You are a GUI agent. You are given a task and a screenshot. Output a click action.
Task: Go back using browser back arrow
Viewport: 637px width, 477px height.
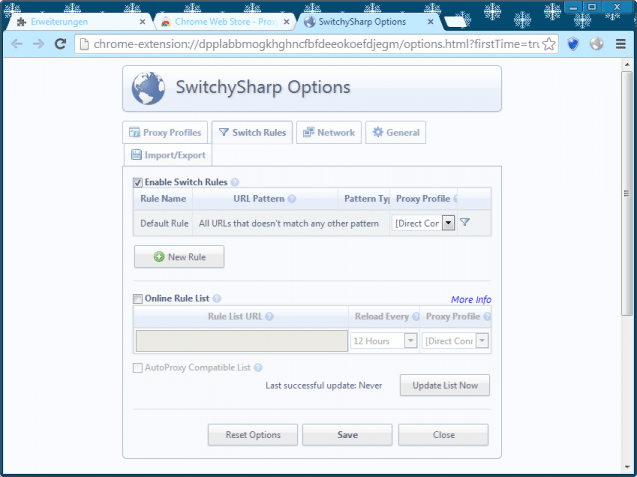[17, 44]
